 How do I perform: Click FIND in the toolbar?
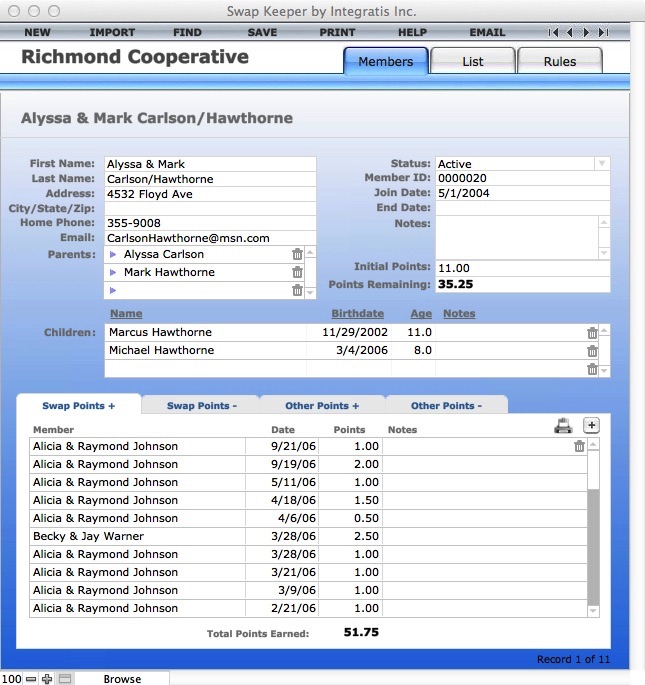point(187,32)
